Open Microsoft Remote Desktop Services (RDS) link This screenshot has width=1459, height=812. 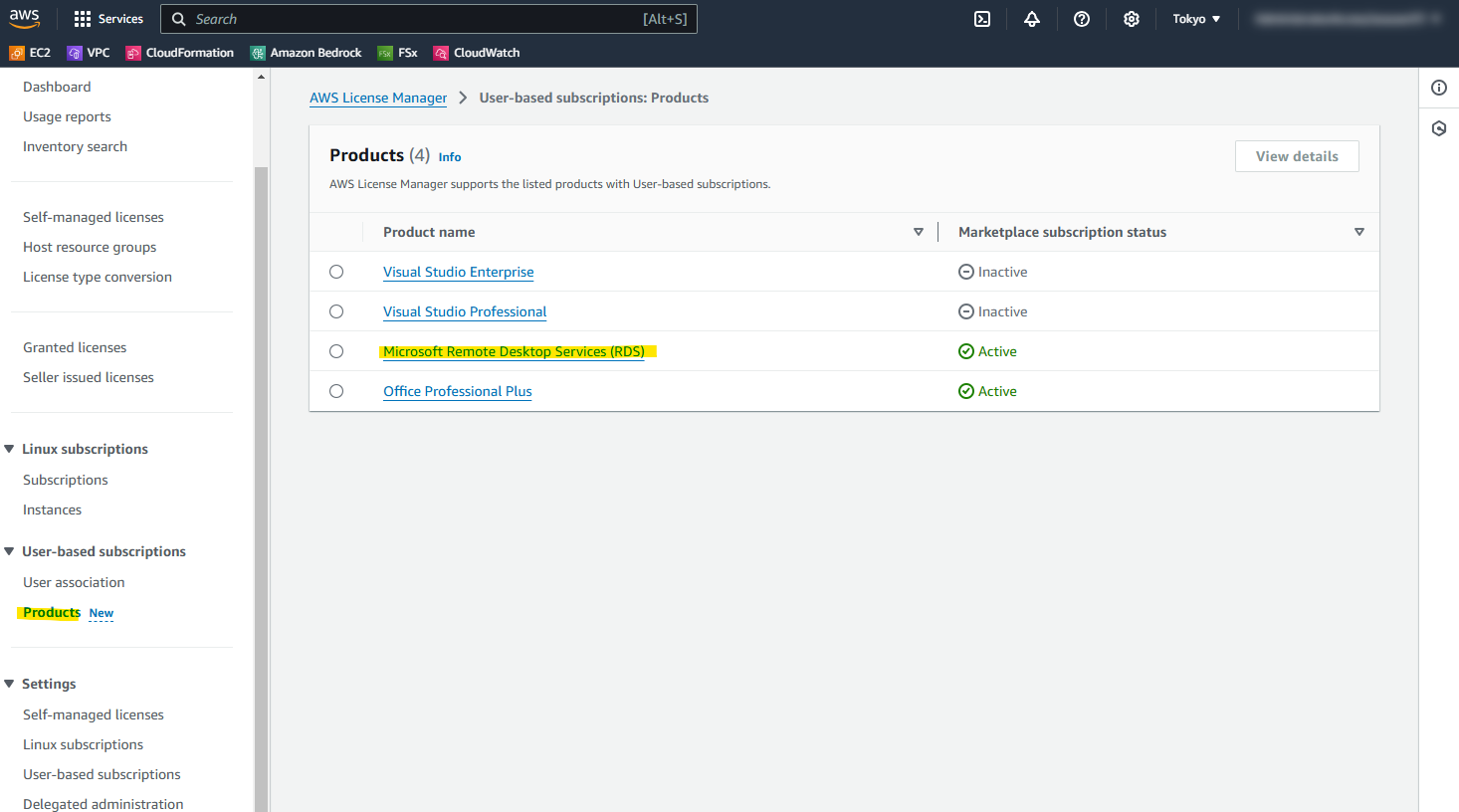coord(514,351)
